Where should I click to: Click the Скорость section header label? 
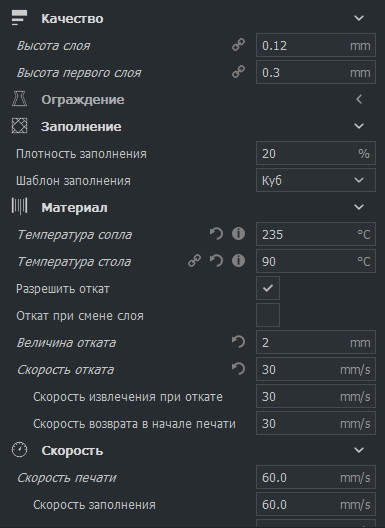(x=72, y=451)
